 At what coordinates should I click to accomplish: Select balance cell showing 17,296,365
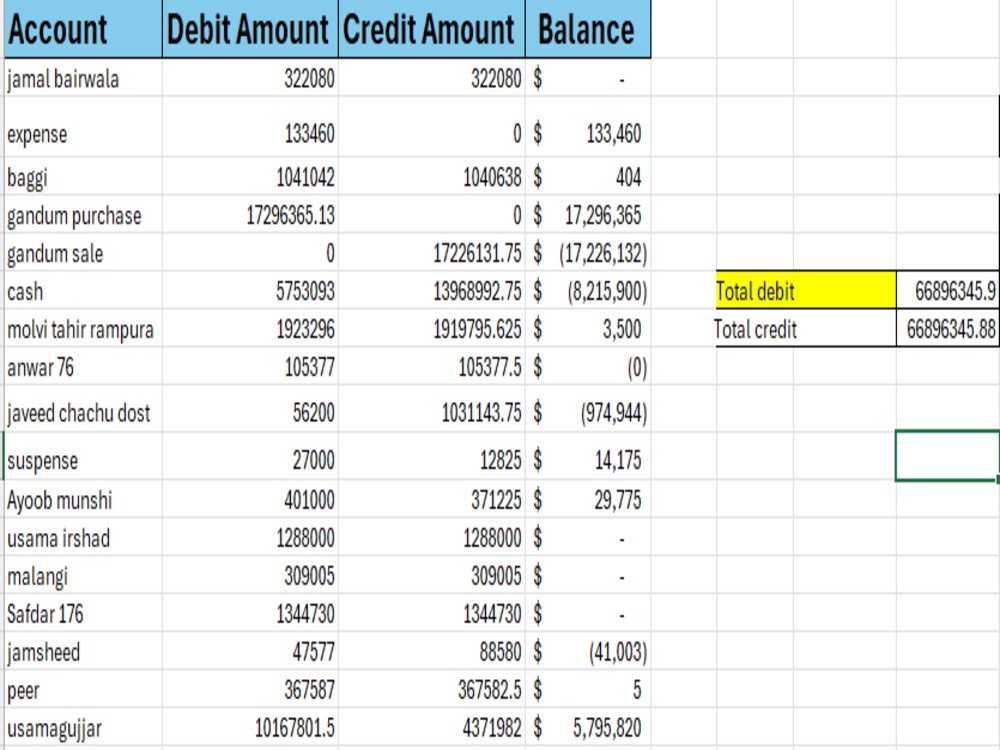click(x=588, y=214)
